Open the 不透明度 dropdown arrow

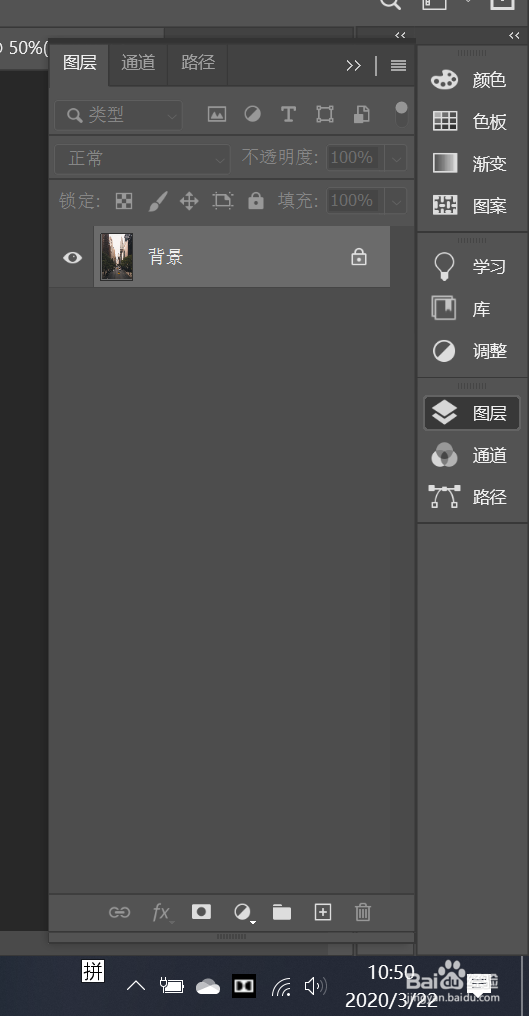(395, 158)
